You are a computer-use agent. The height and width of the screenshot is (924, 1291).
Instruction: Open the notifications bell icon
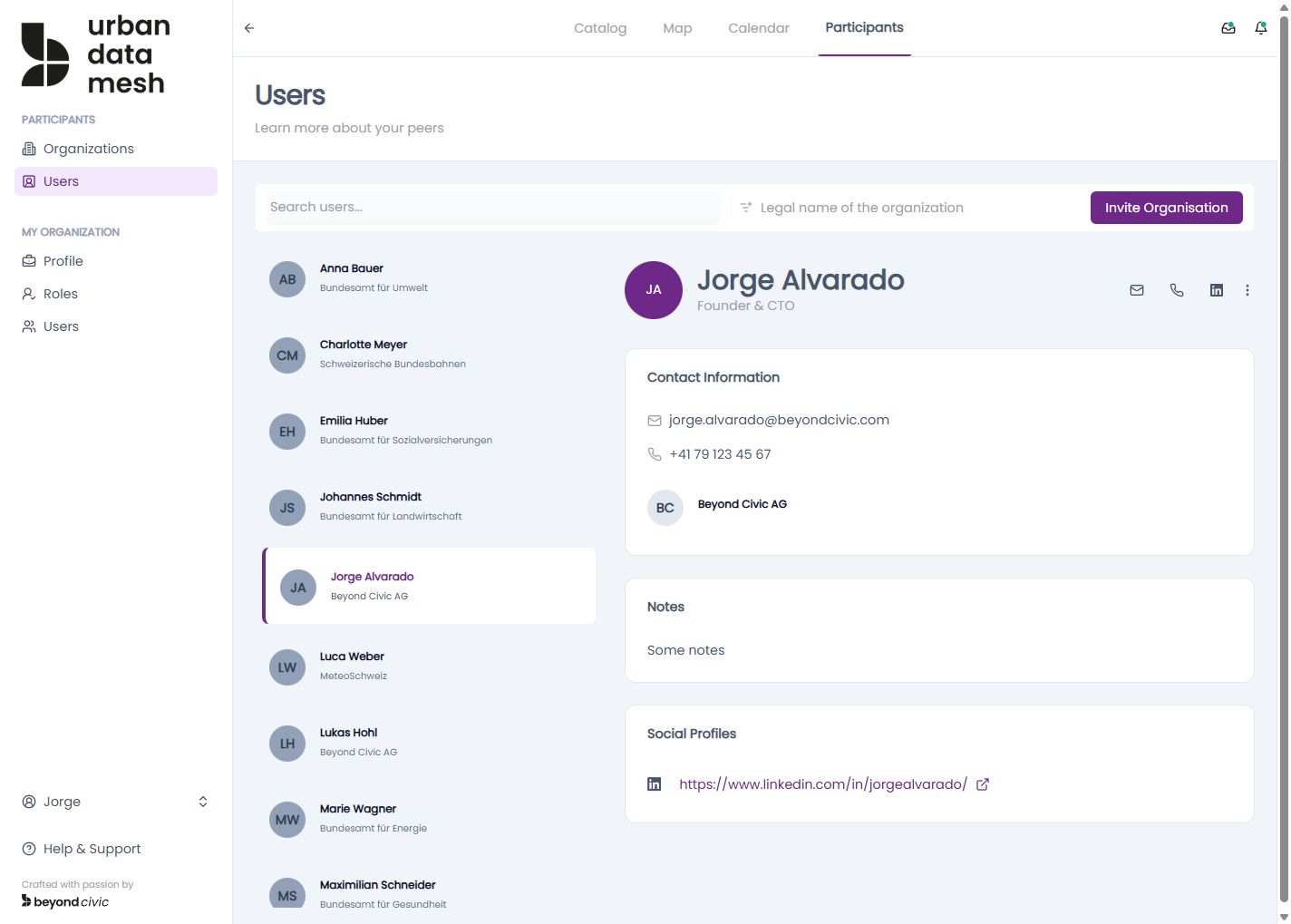coord(1261,28)
